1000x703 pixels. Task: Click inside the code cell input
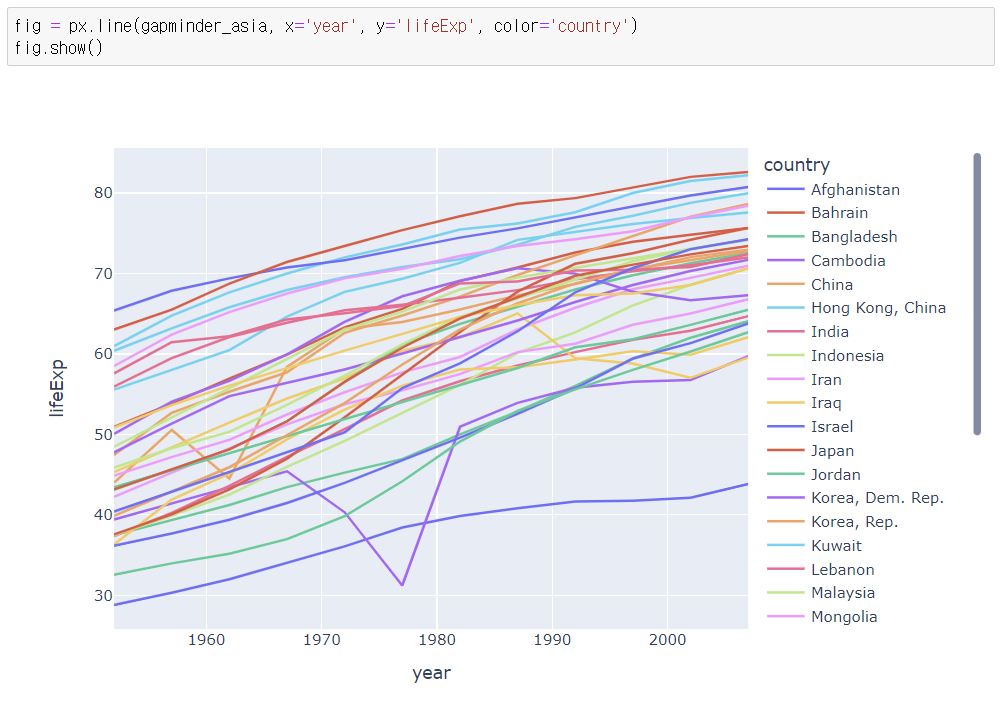point(501,37)
